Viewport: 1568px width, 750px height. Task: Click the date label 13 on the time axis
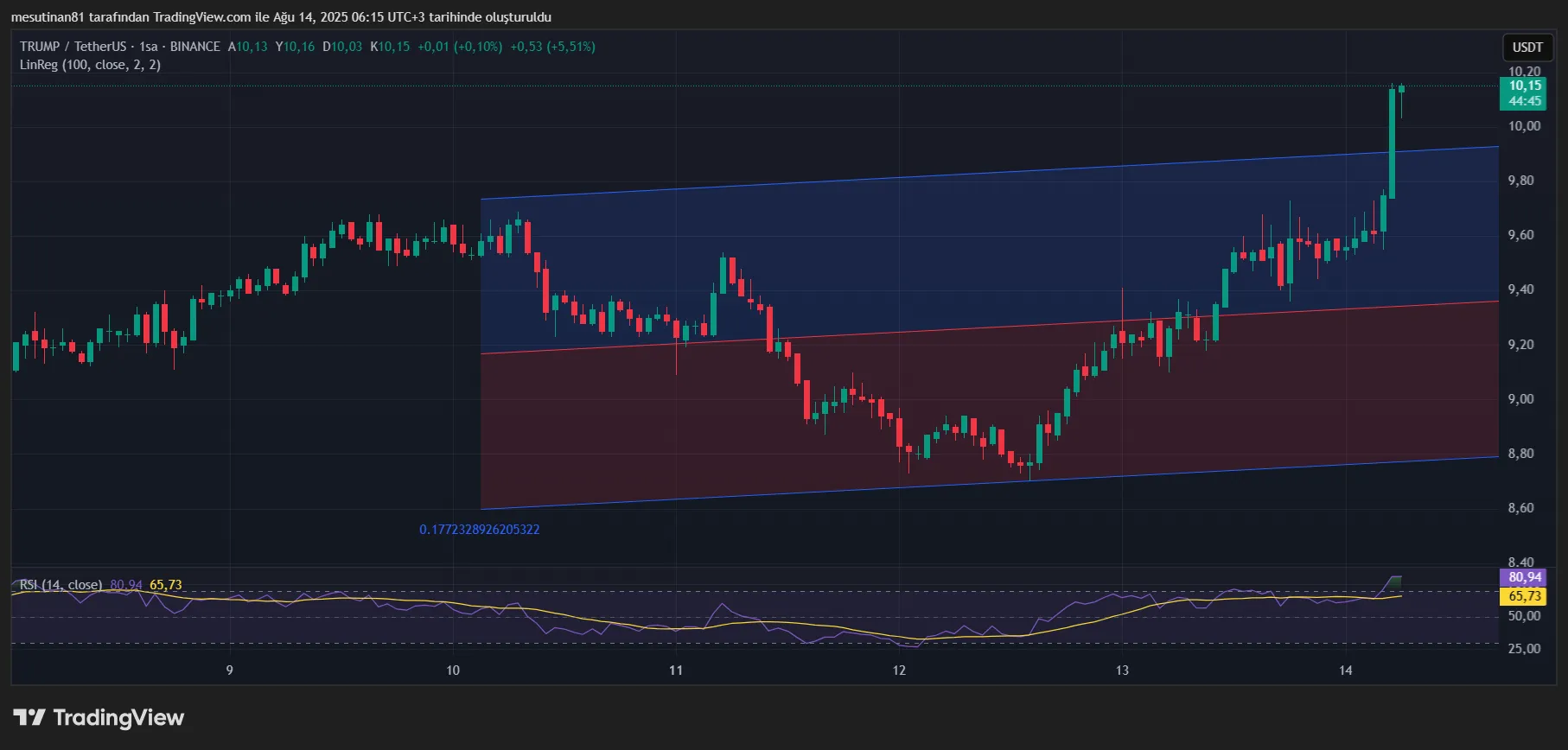pyautogui.click(x=1122, y=671)
